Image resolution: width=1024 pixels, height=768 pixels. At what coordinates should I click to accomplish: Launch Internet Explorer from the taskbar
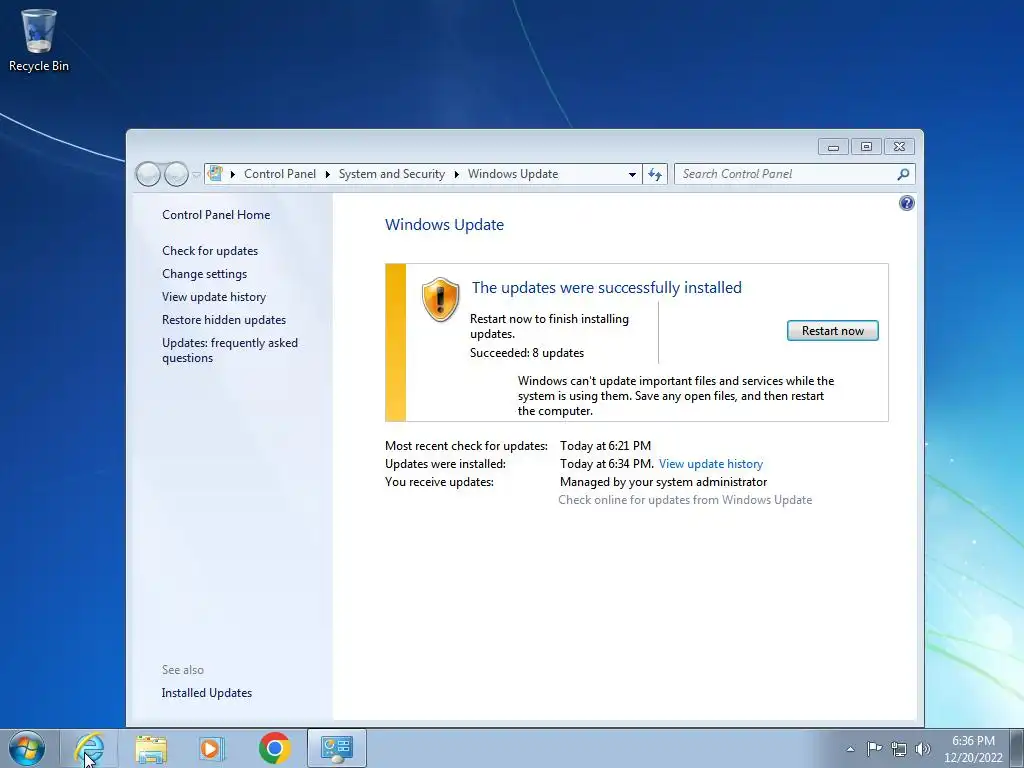coord(89,748)
